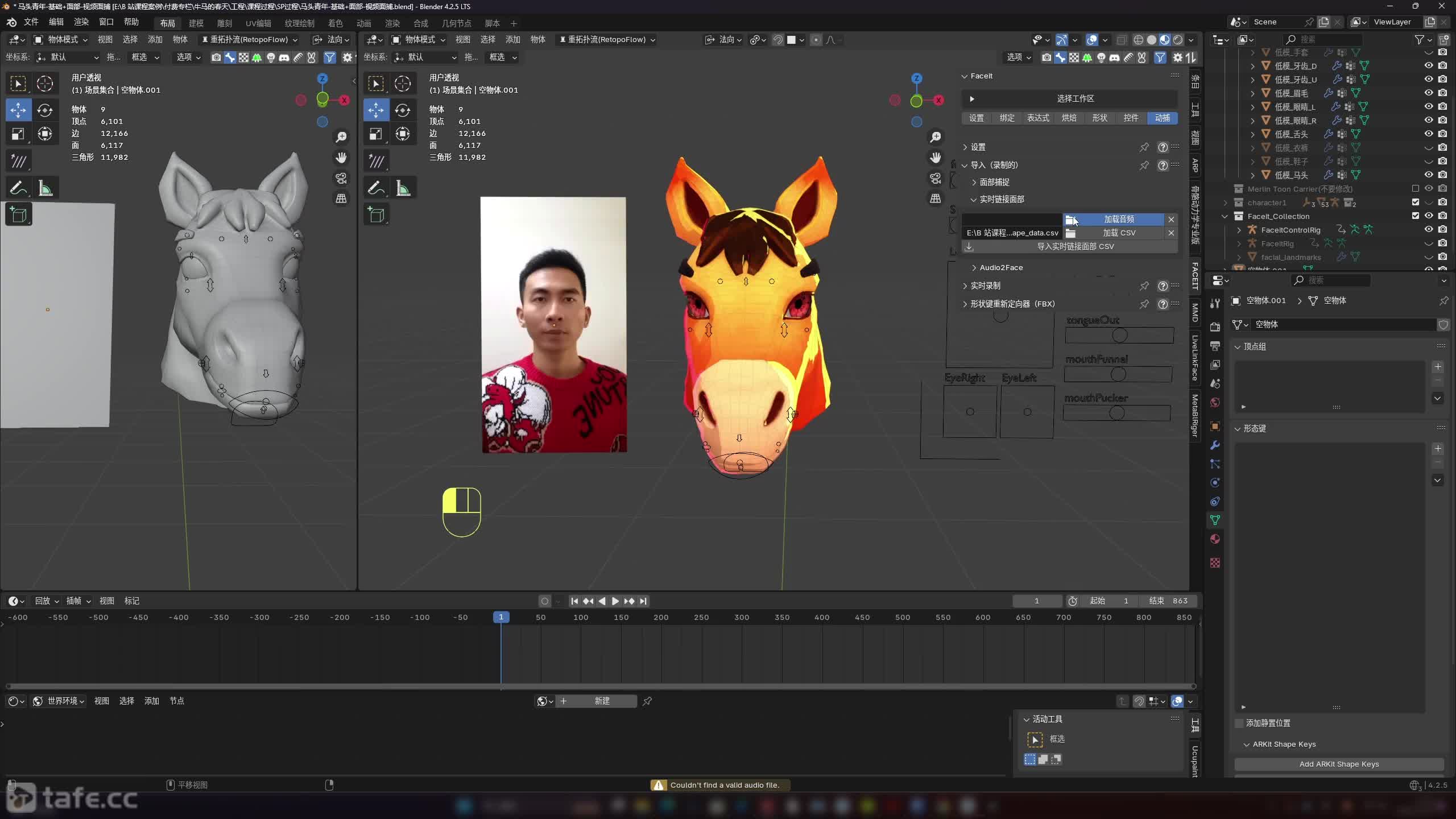Select the Add Cube tool icon

(19, 214)
